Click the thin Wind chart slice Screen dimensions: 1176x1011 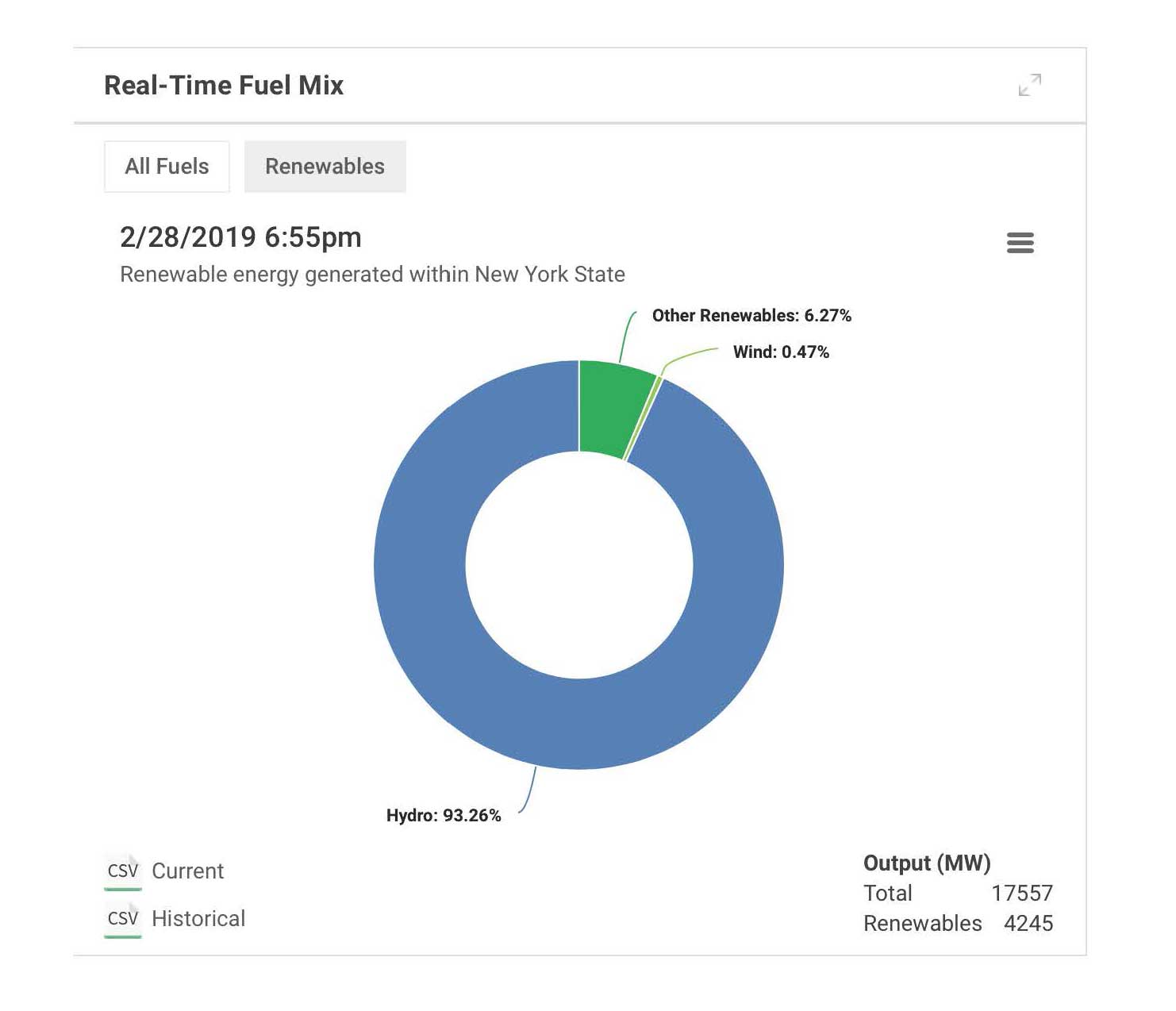coord(644,418)
